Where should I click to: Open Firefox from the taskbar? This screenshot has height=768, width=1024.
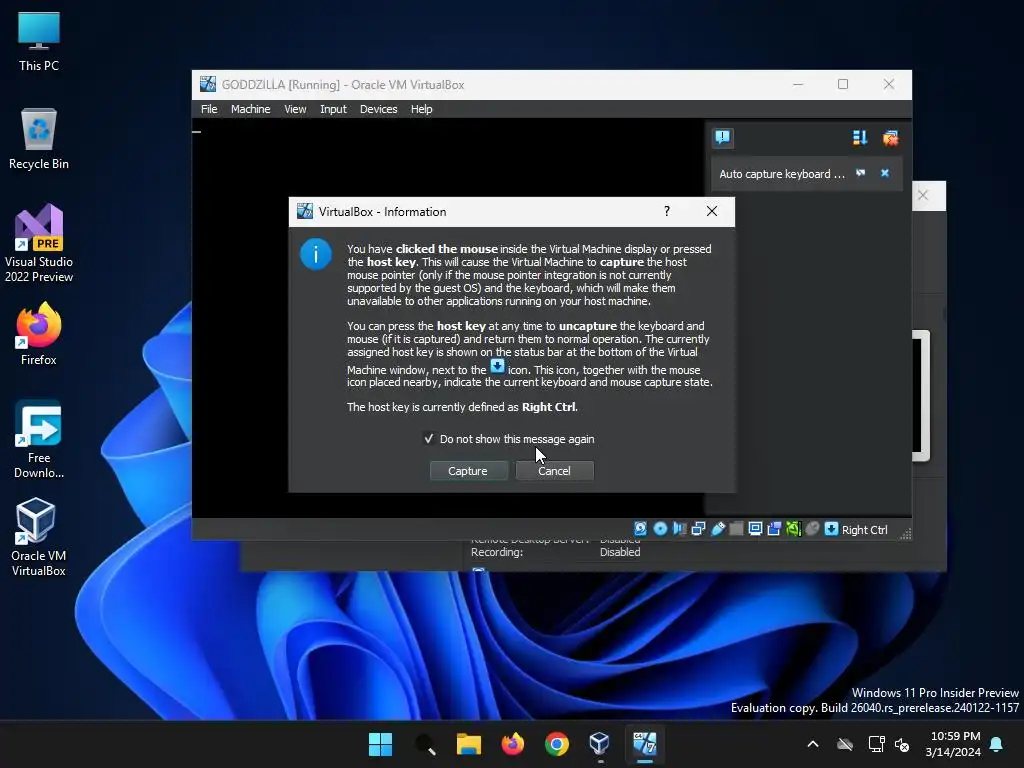(x=513, y=744)
